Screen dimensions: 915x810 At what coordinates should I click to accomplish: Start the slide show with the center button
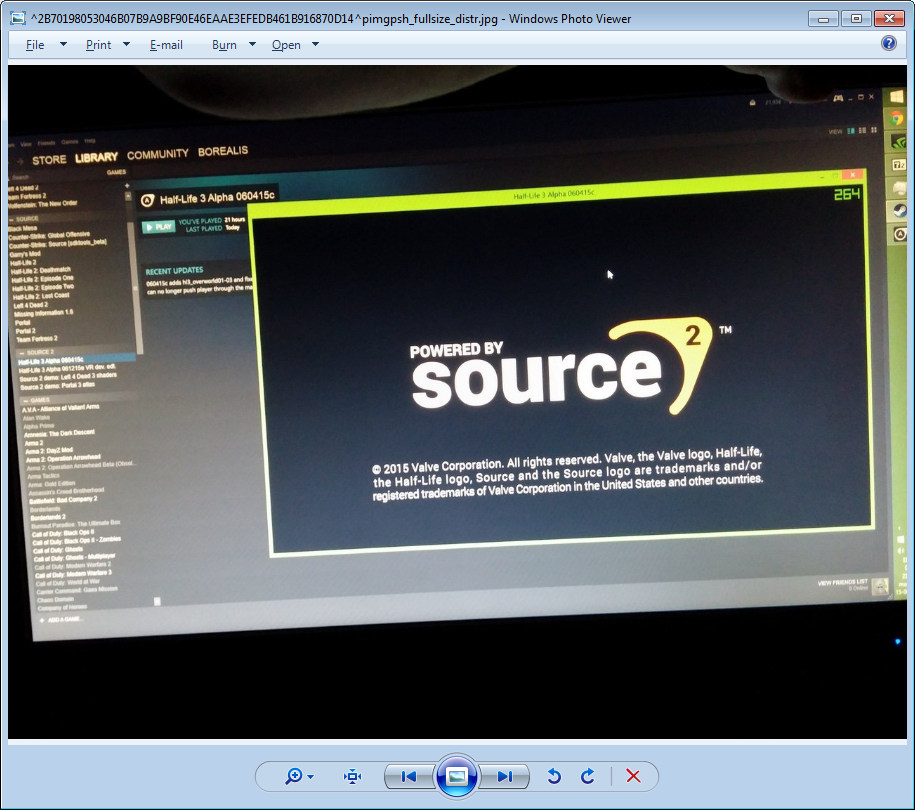pyautogui.click(x=456, y=776)
